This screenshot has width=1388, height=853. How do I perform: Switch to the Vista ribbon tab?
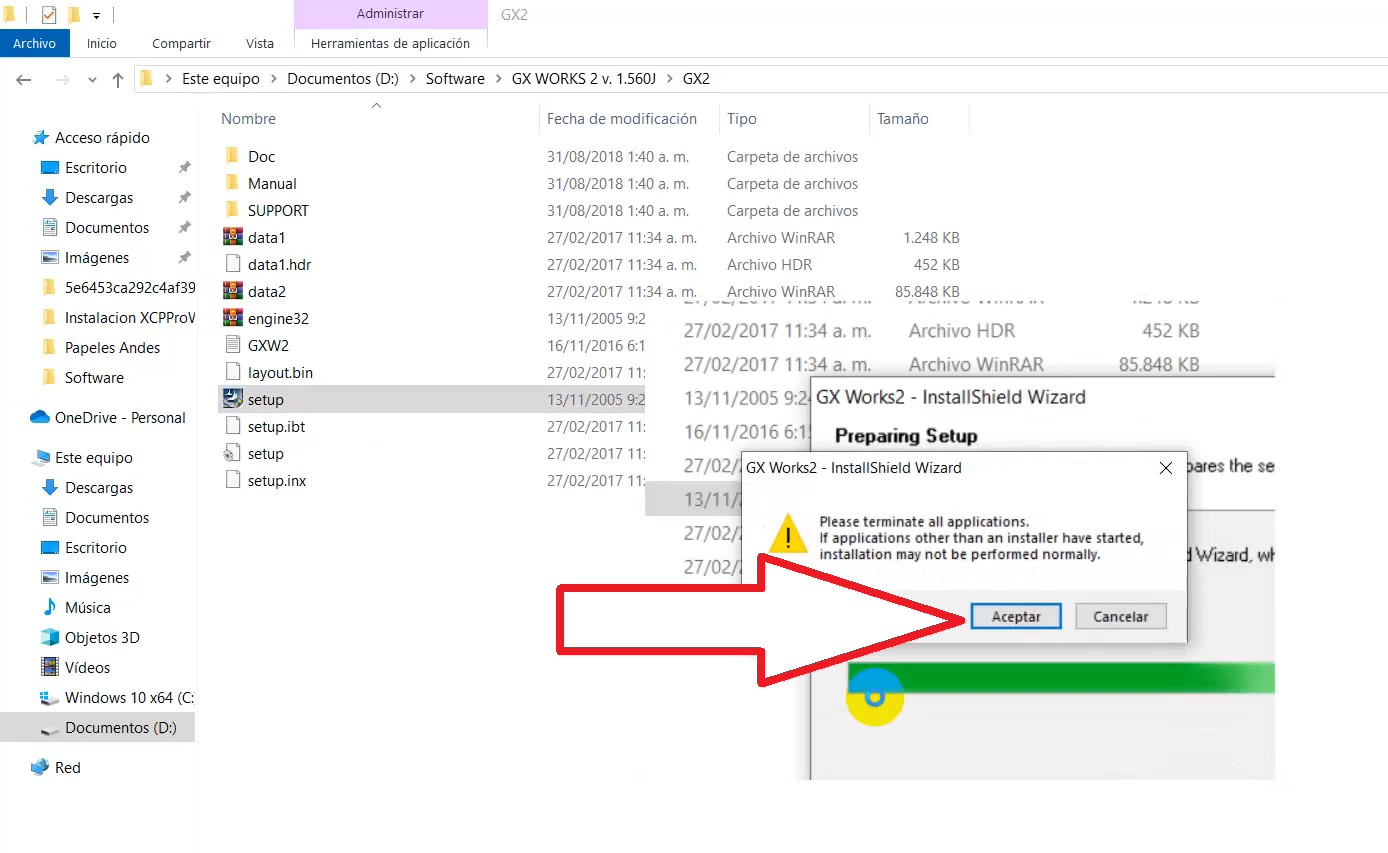click(260, 43)
